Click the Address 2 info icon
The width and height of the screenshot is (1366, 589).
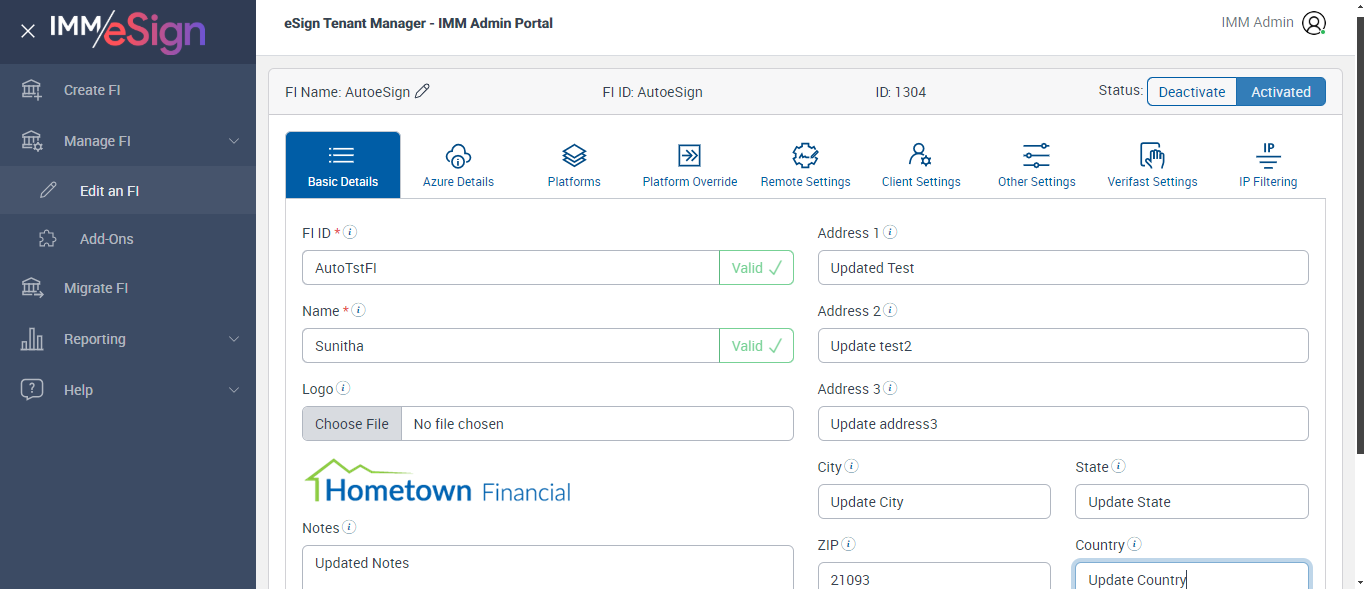coord(890,310)
